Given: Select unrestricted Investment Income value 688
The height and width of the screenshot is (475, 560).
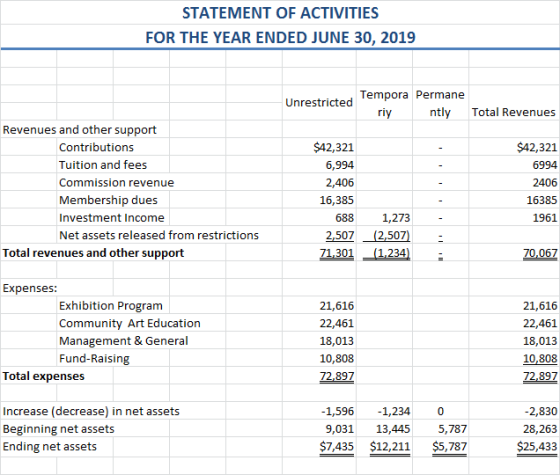Looking at the screenshot, I should point(345,218).
